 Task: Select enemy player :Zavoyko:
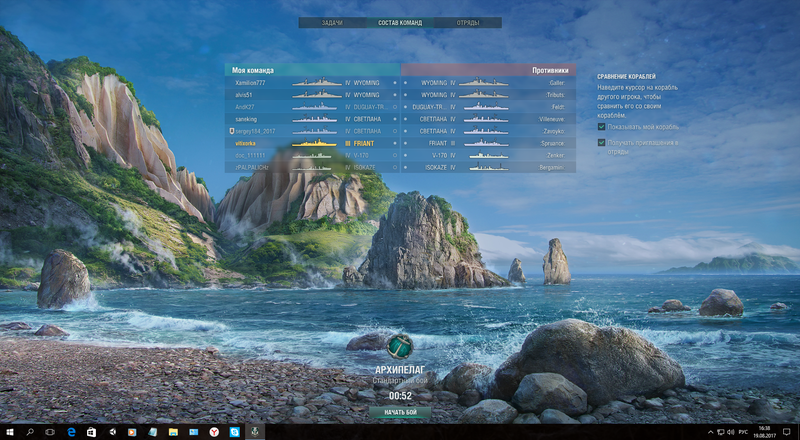click(x=554, y=131)
